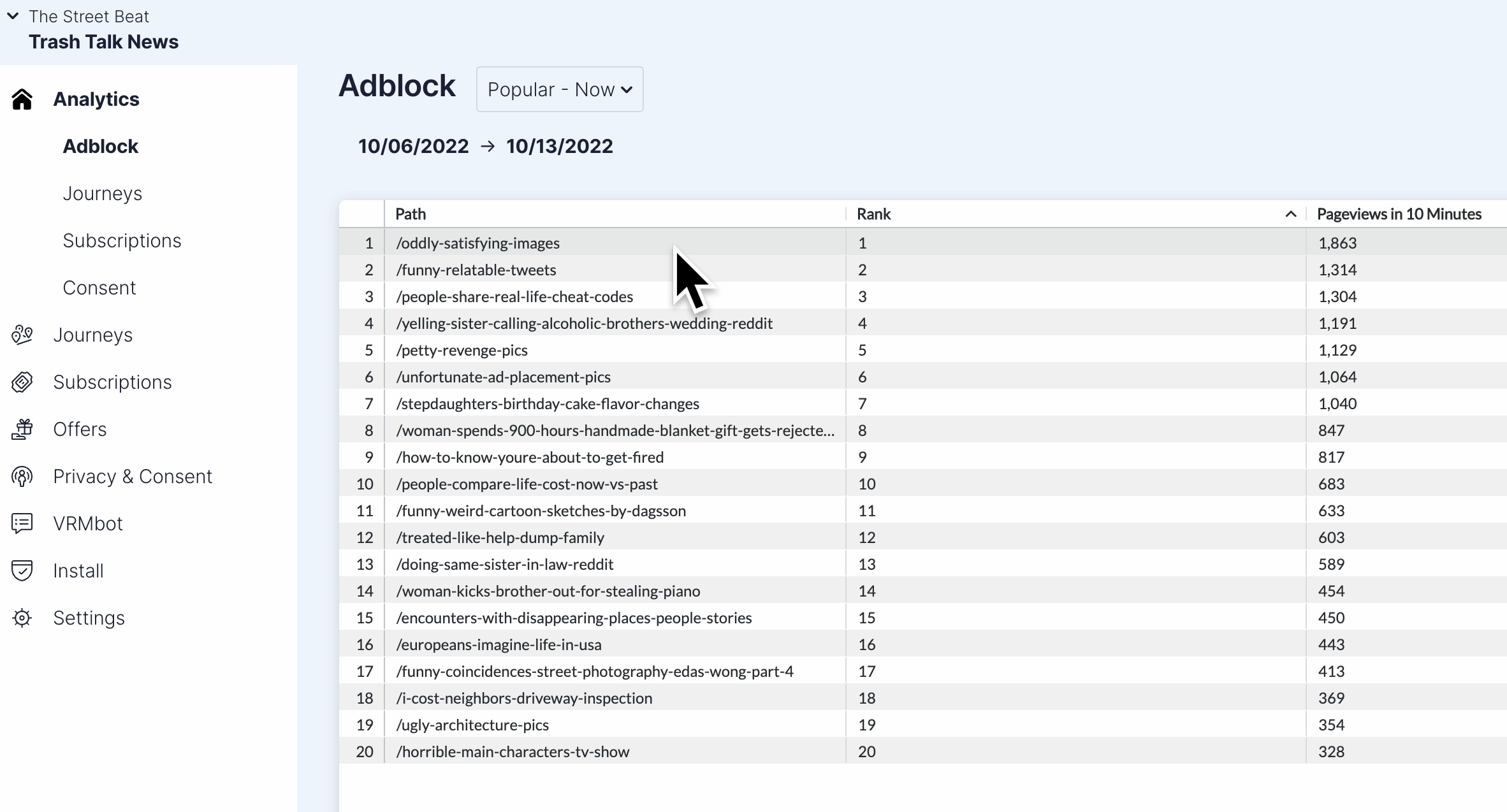Image resolution: width=1507 pixels, height=812 pixels.
Task: Select the /stepdaughters-birthday-cake-flavor-changes path
Action: tap(548, 404)
